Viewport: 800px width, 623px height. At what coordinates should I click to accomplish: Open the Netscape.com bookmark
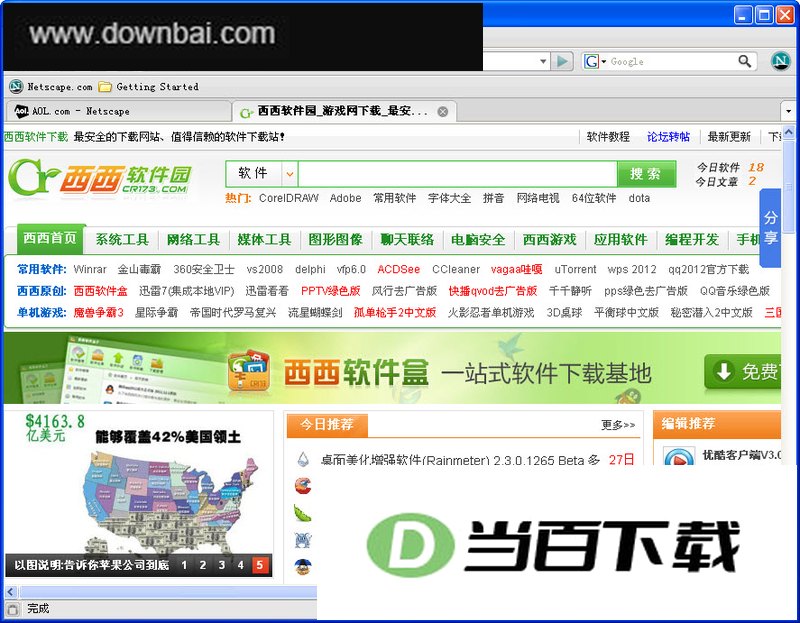[x=51, y=87]
